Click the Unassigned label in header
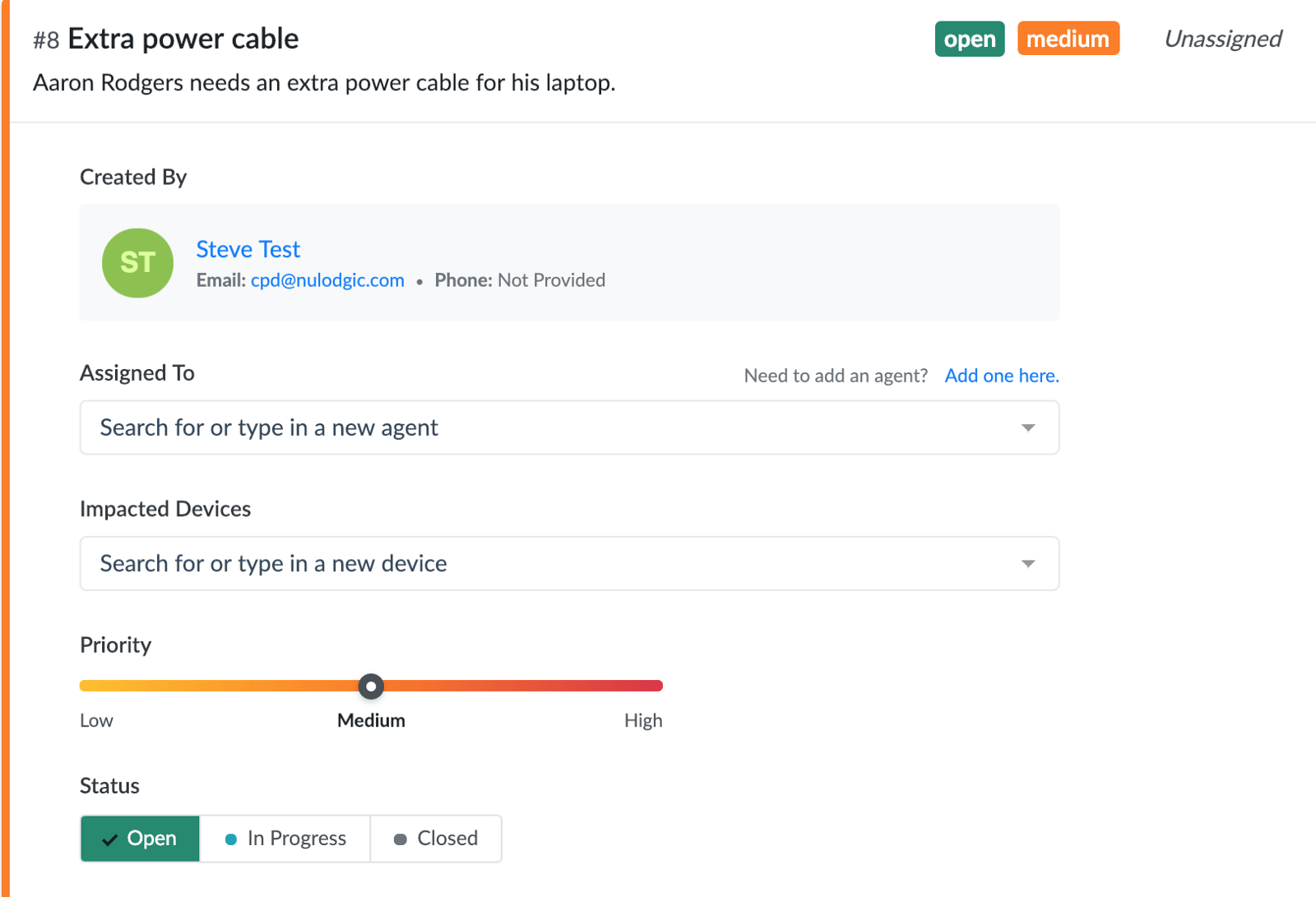The width and height of the screenshot is (1316, 897). click(1223, 39)
